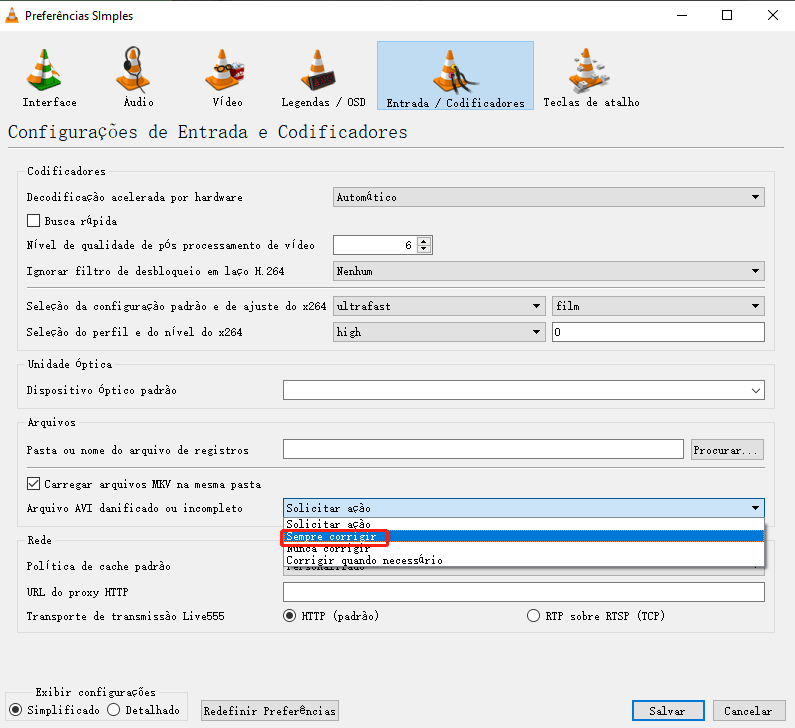795x728 pixels.
Task: Choose Solicitar ação in the list
Action: click(524, 524)
